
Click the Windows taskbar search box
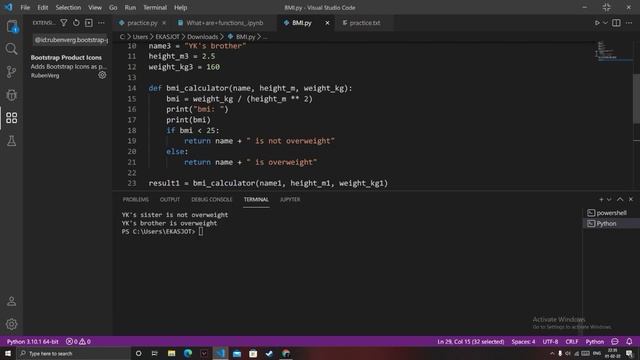coord(73,353)
